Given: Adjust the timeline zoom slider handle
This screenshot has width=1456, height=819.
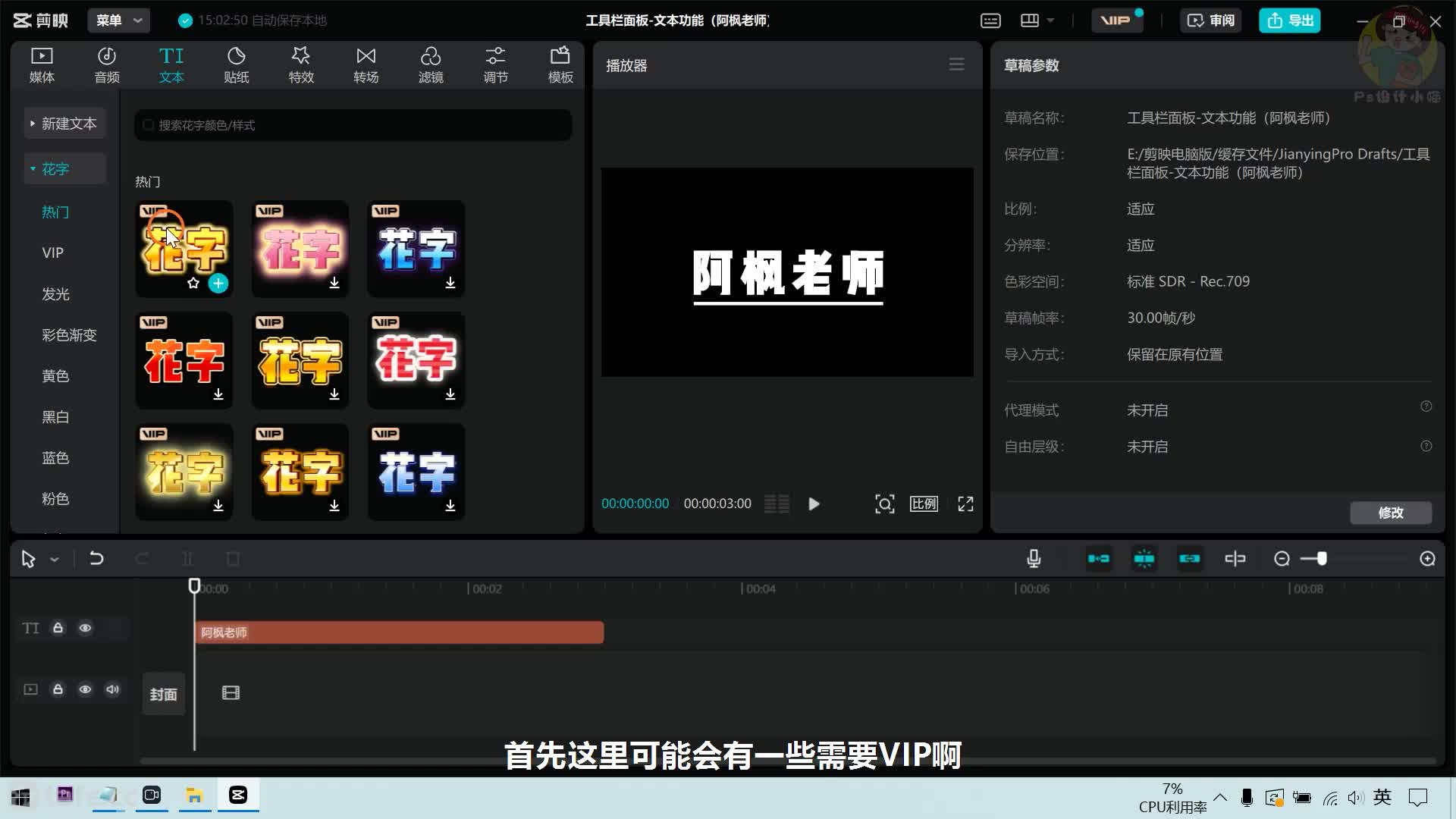Looking at the screenshot, I should click(1322, 559).
